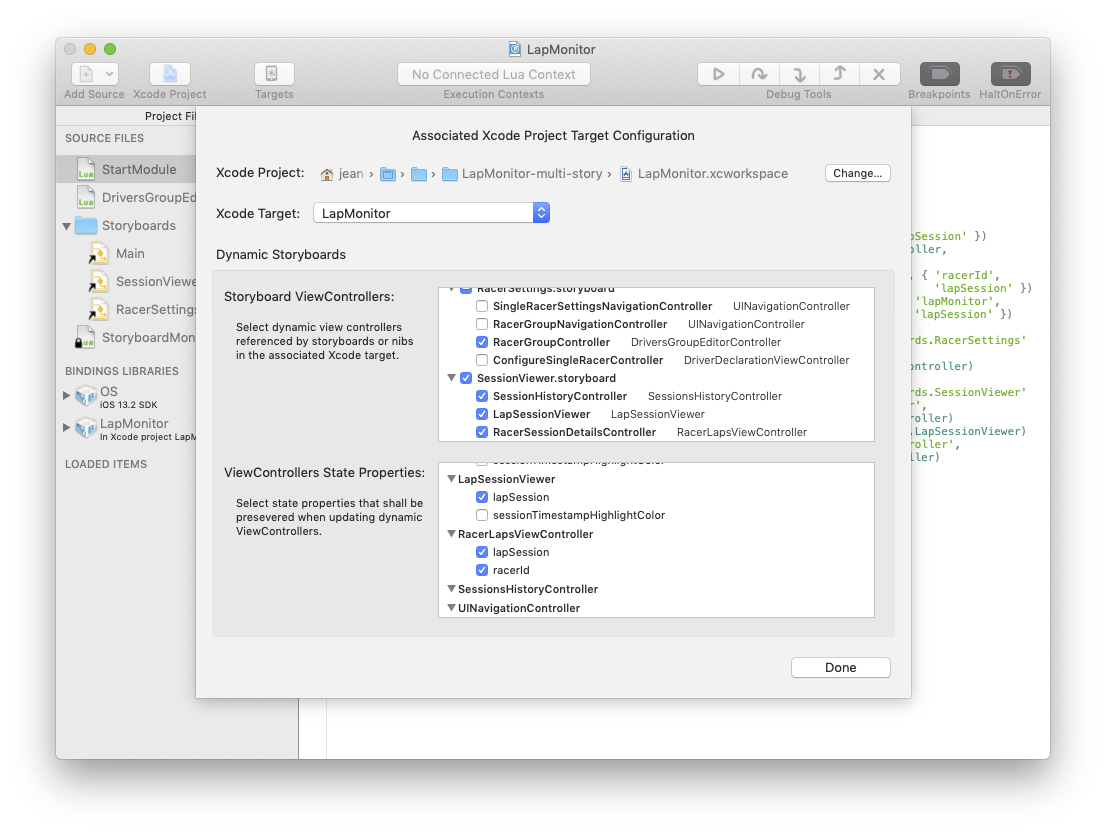1106x833 pixels.
Task: Collapse the SessionViewer.storyboard tree node
Action: (x=451, y=378)
